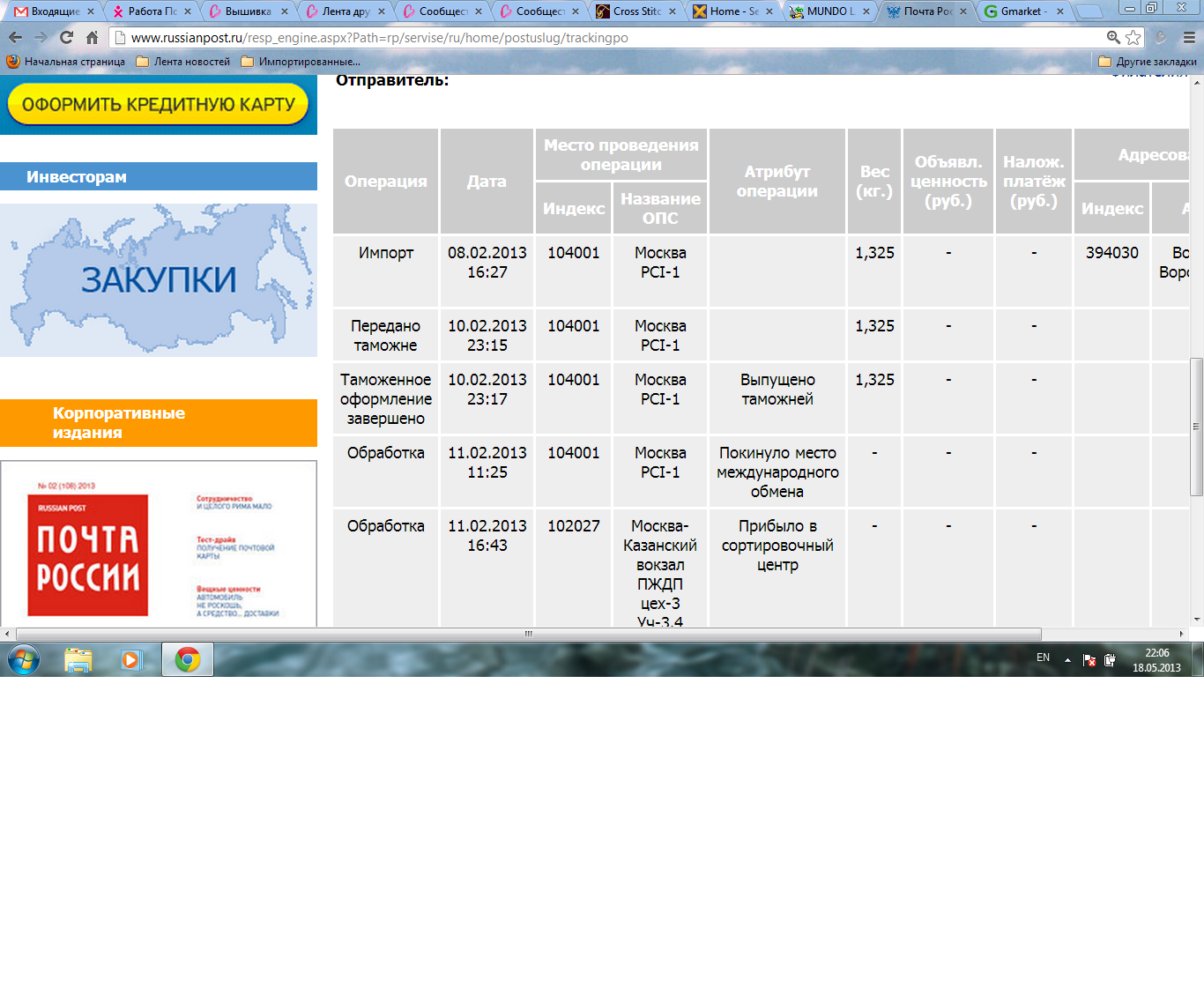Switch to the Cross Stitc tab
This screenshot has width=1204, height=988.
pos(635,11)
